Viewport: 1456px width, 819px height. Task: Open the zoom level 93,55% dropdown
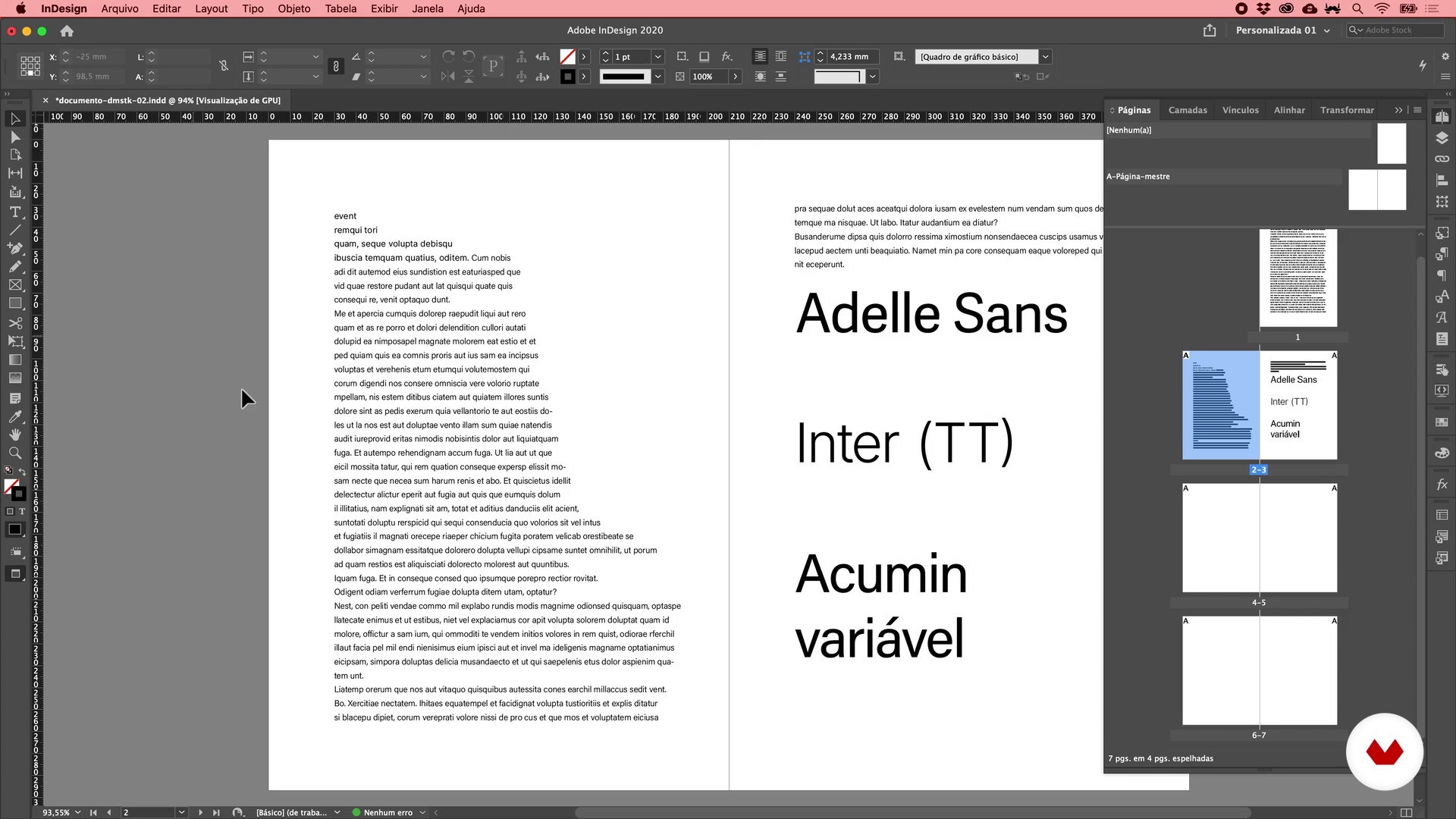point(77,812)
